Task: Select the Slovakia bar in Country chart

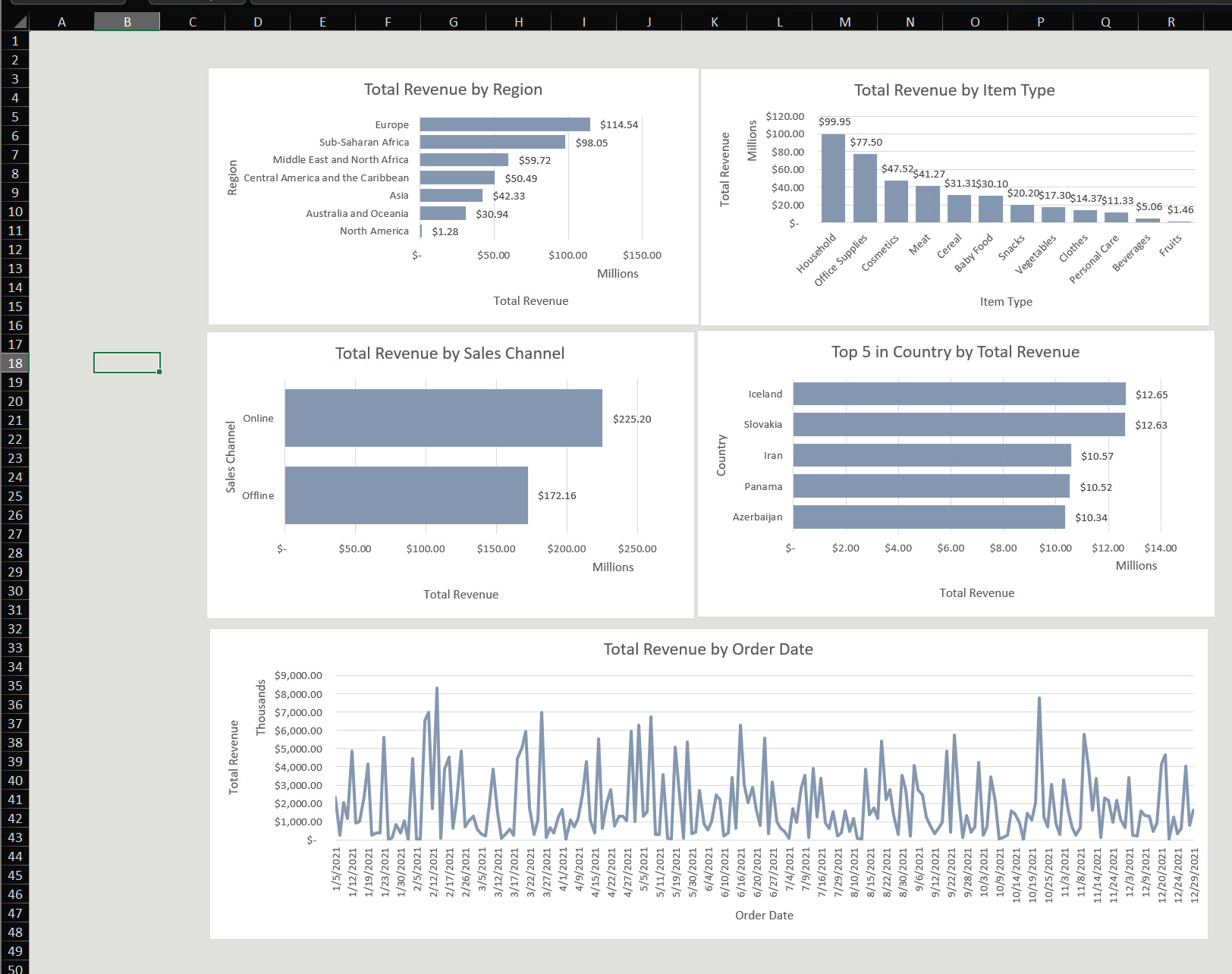Action: pyautogui.click(x=959, y=424)
